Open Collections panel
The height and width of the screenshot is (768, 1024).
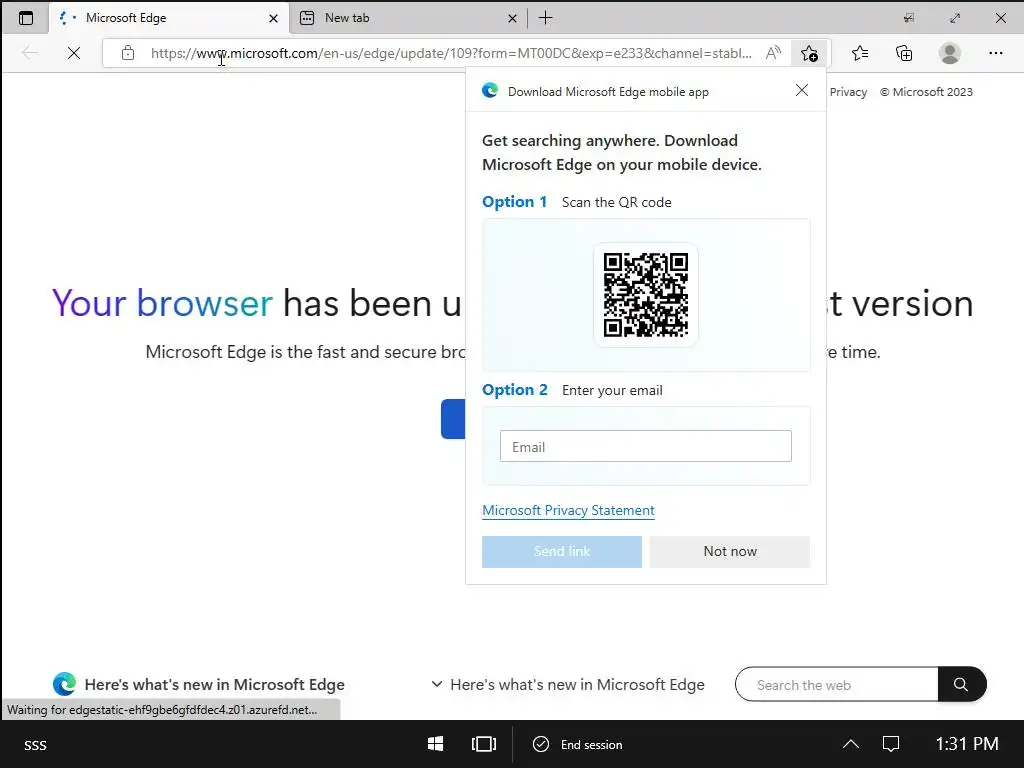(904, 53)
